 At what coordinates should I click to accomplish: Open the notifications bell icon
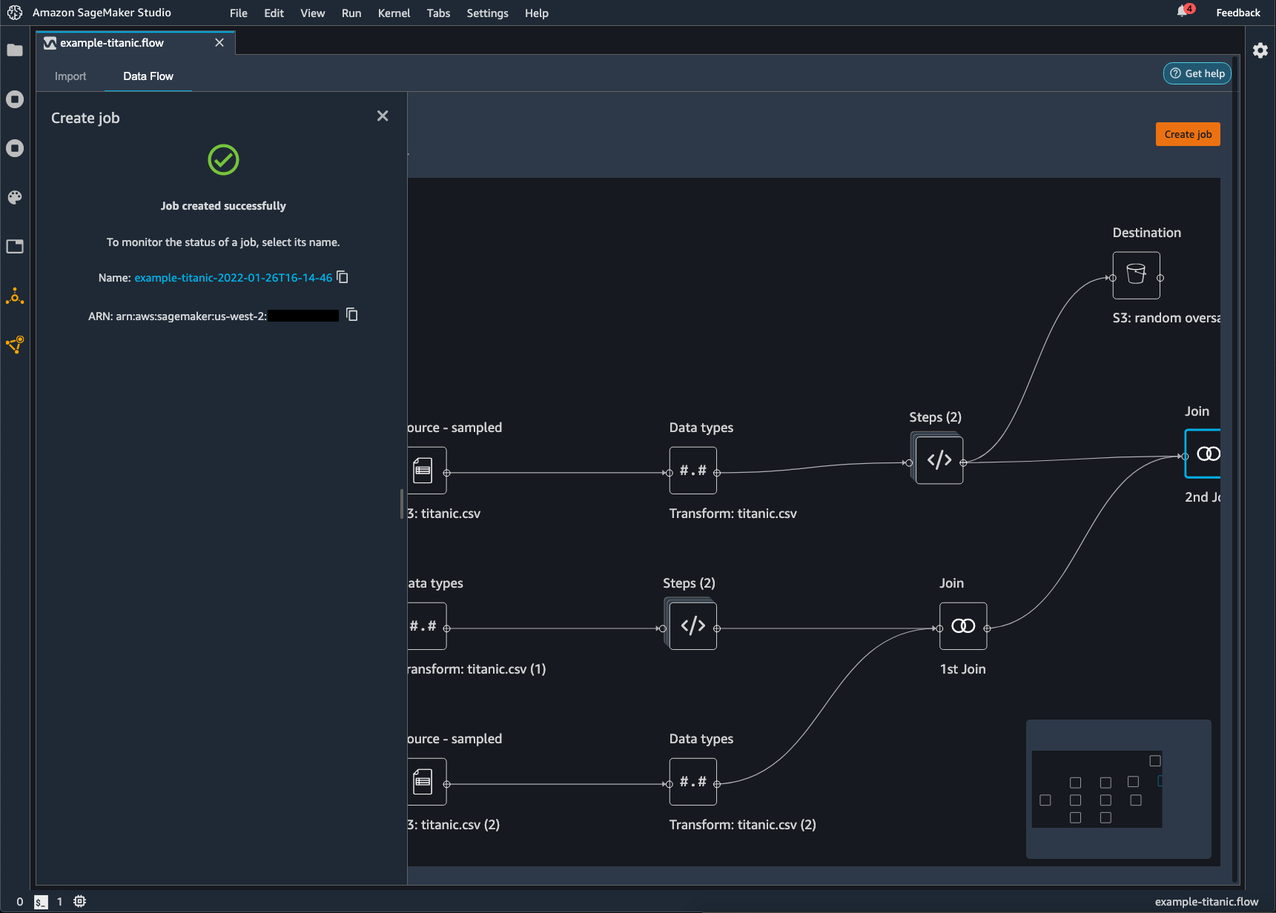pyautogui.click(x=1183, y=12)
